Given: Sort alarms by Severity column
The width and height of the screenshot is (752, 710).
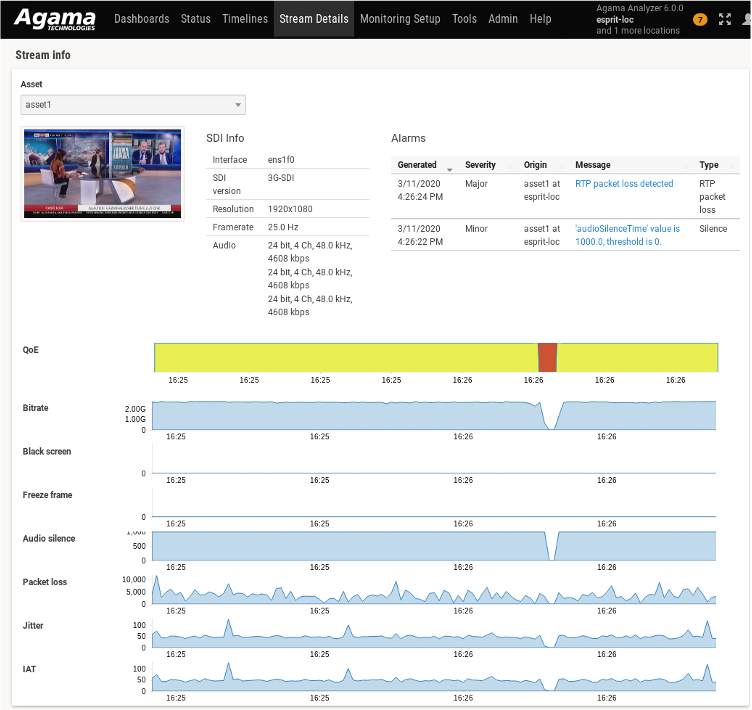Looking at the screenshot, I should (480, 165).
